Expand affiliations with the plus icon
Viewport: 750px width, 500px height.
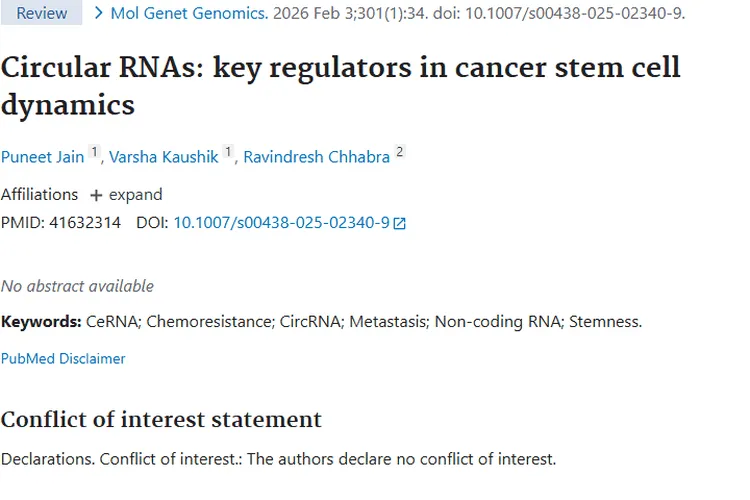click(x=96, y=195)
